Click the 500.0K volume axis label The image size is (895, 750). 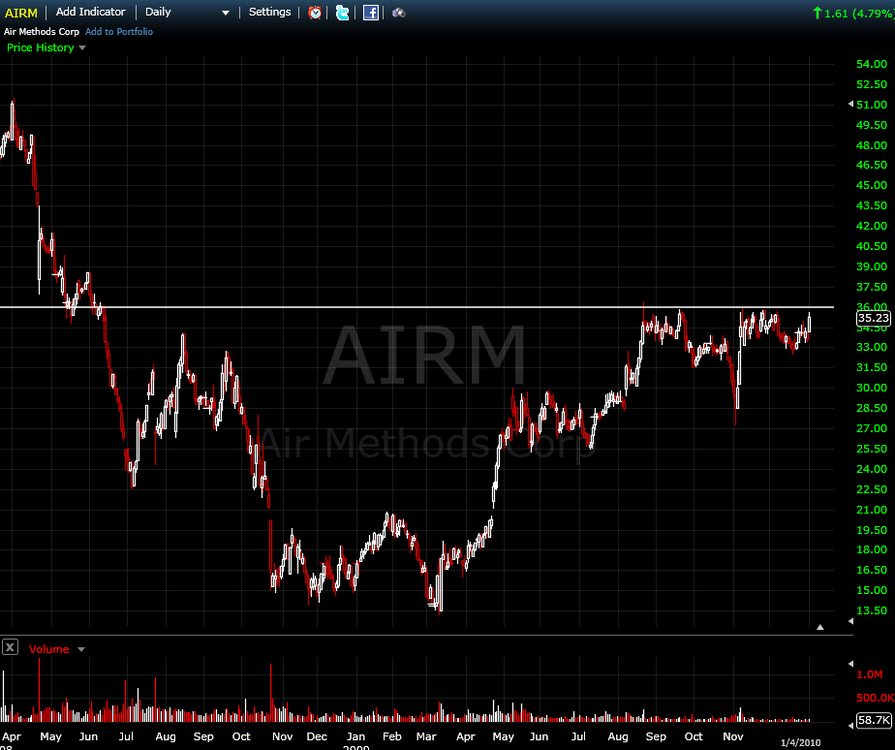coord(875,697)
